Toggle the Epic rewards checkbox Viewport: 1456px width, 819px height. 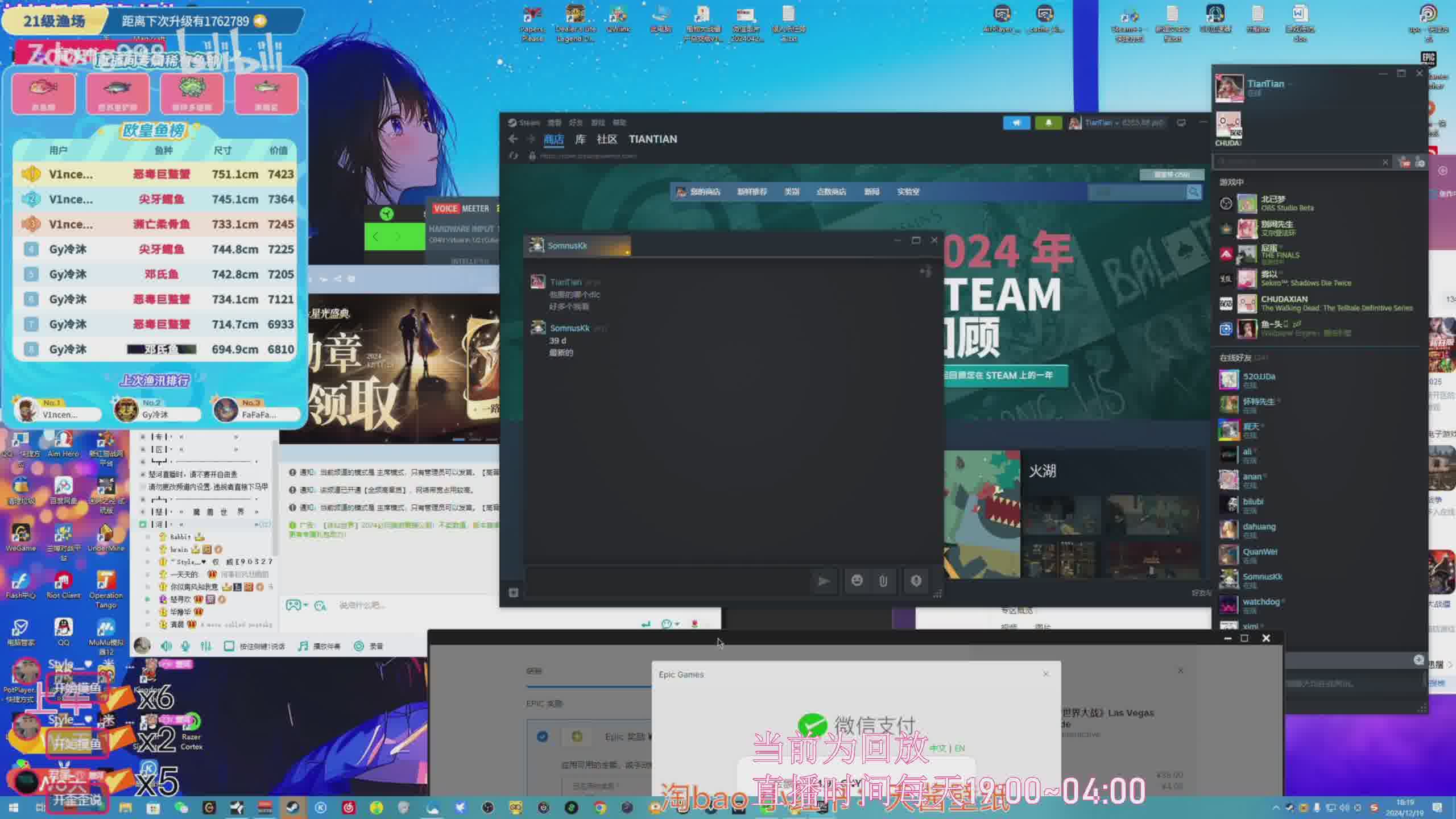pos(542,737)
